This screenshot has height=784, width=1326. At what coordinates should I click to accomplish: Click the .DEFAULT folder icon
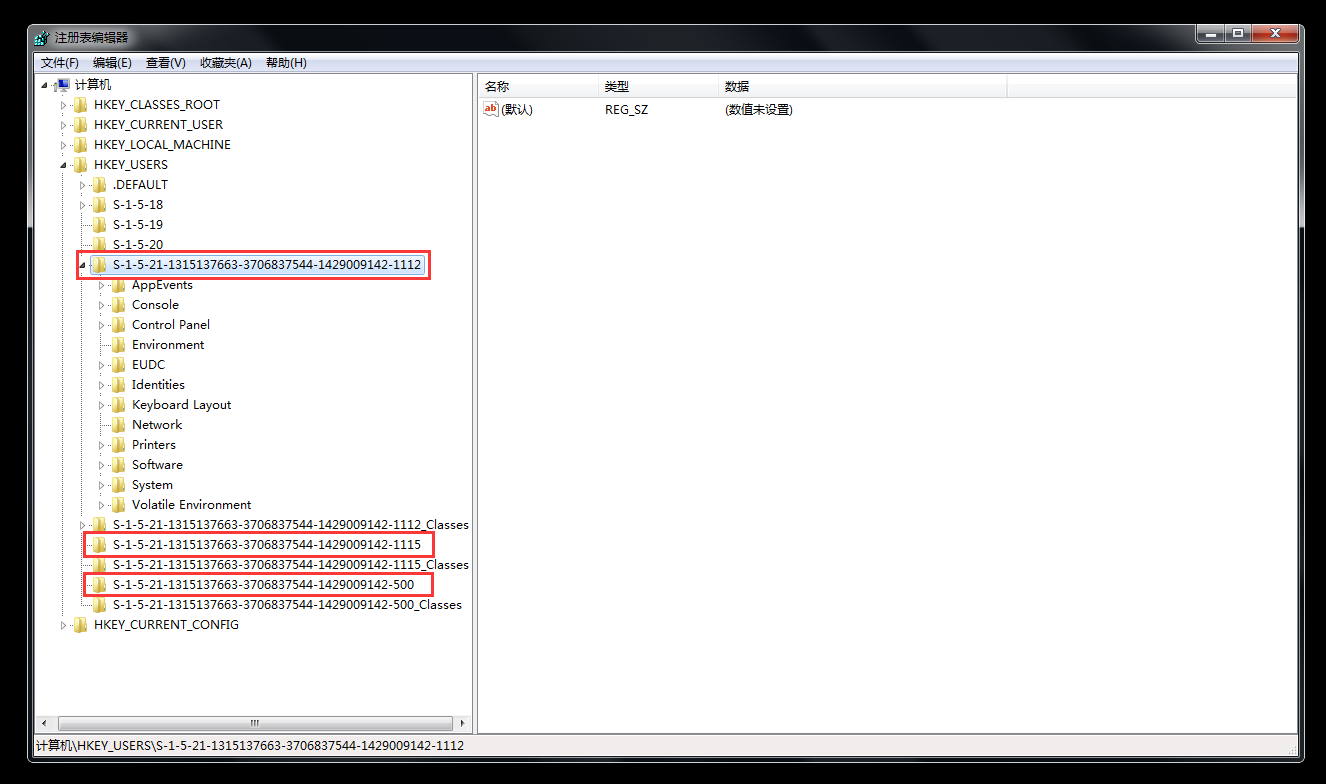pos(99,185)
